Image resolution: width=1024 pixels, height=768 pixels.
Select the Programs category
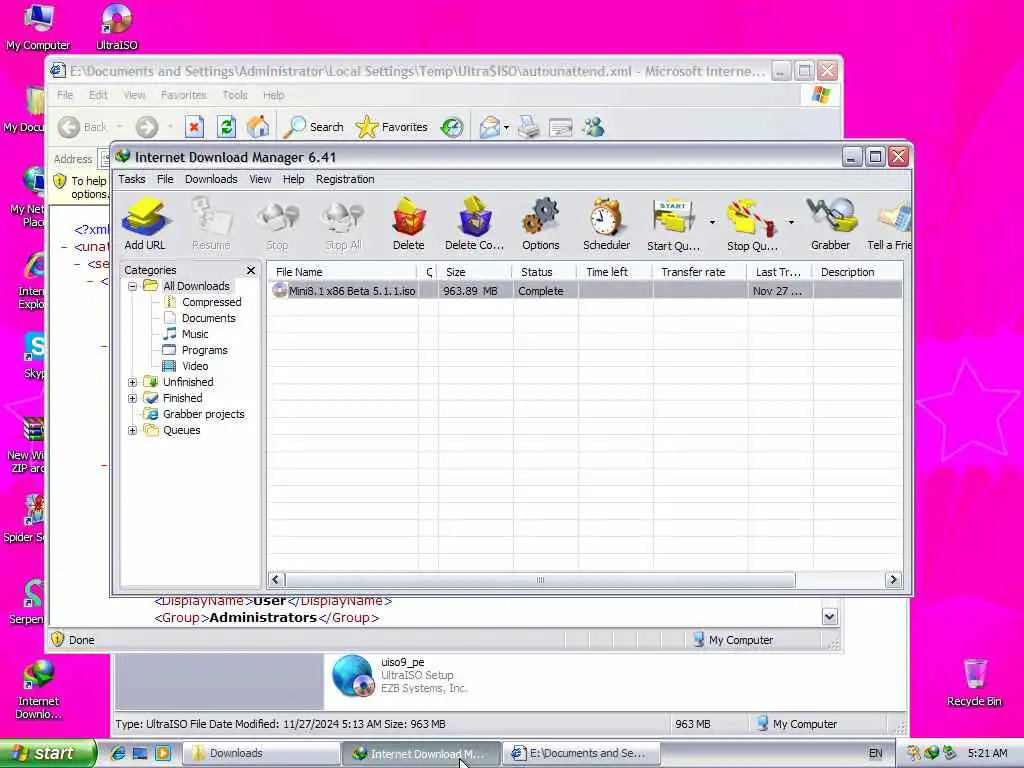[204, 350]
